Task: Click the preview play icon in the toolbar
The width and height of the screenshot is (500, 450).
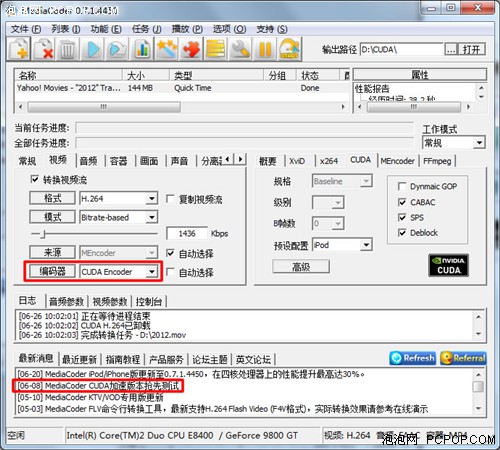Action: tap(117, 49)
